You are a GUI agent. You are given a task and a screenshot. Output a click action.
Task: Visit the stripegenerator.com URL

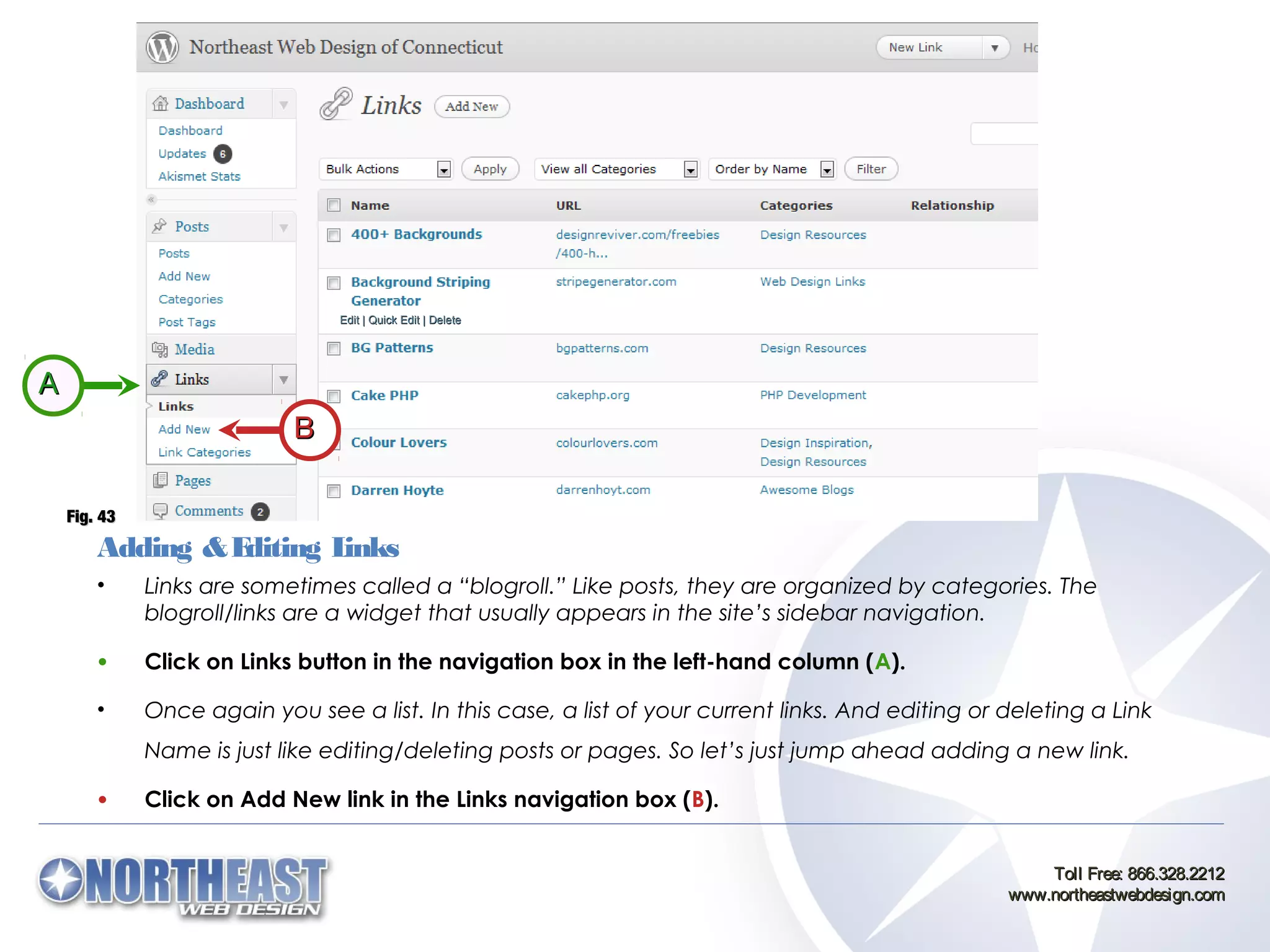pyautogui.click(x=616, y=282)
